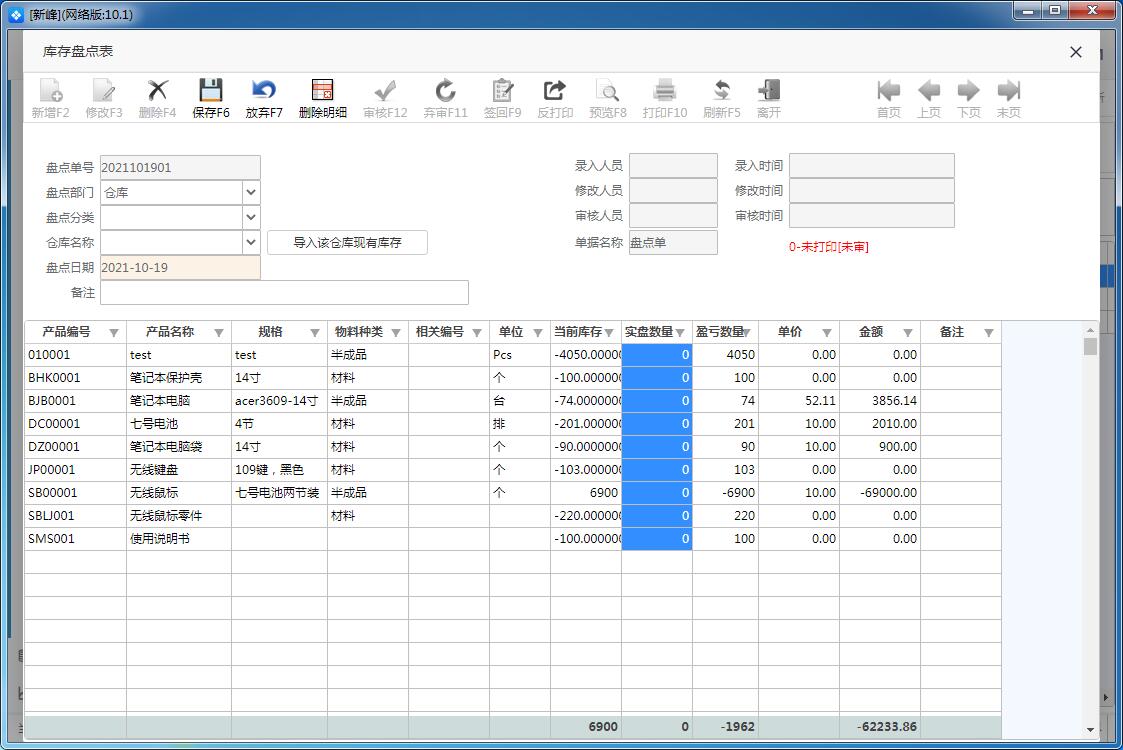Click the 反打印 icon

click(555, 91)
